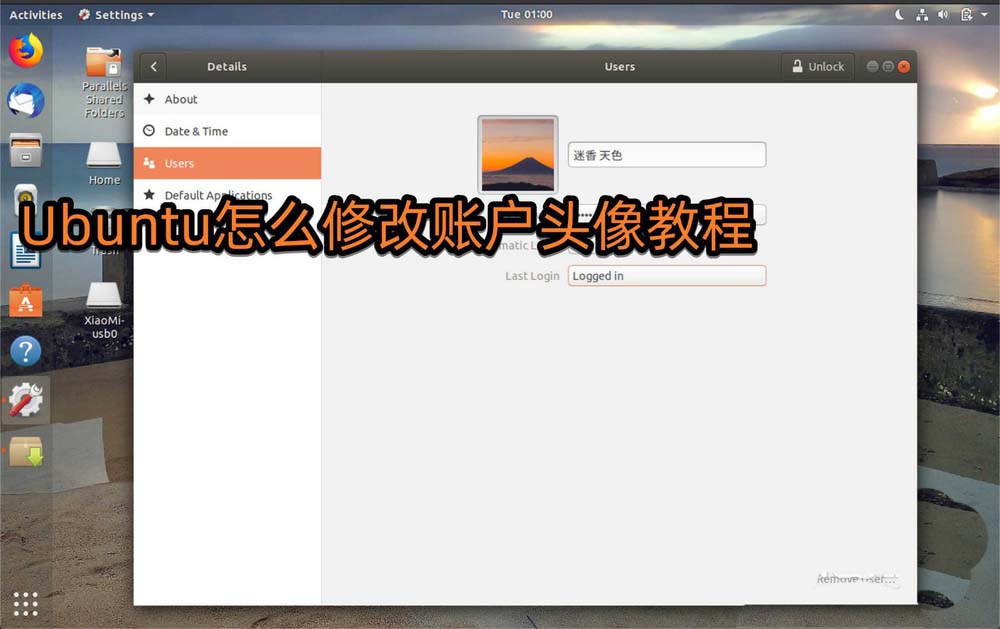Close the Settings window
Screen dimensions: 1000x629
pos(904,66)
